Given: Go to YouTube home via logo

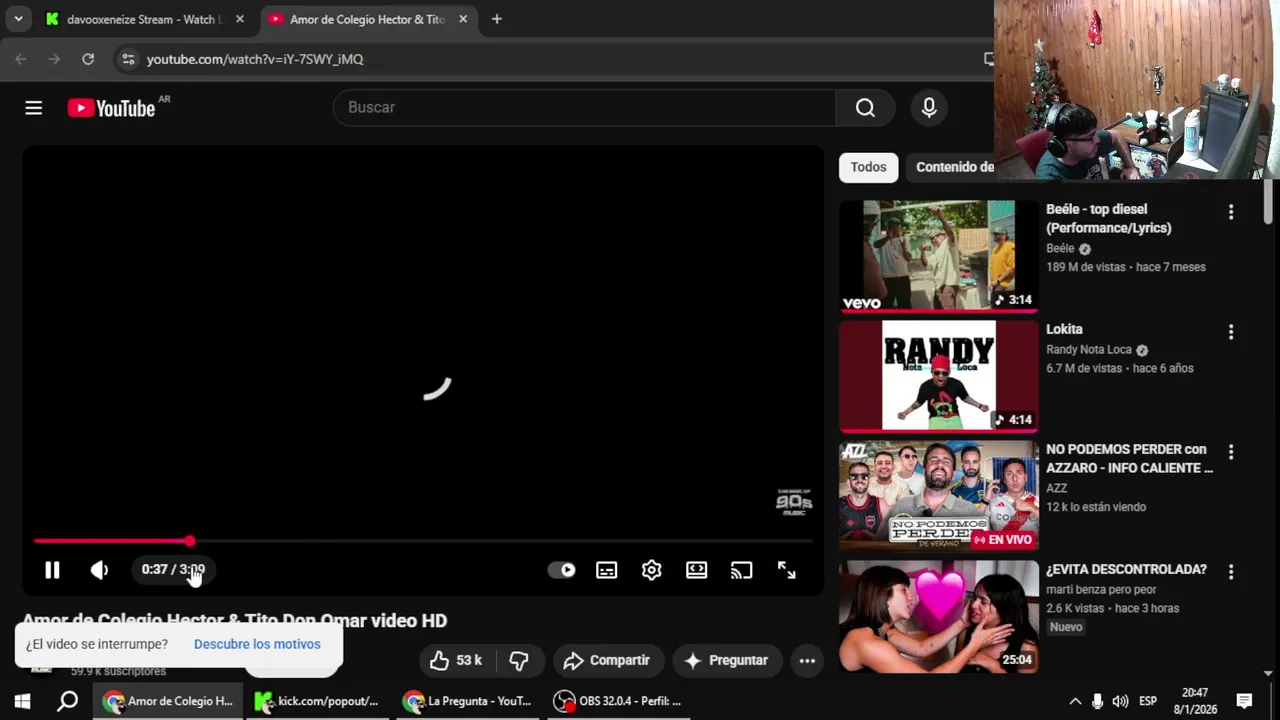Looking at the screenshot, I should click(111, 108).
